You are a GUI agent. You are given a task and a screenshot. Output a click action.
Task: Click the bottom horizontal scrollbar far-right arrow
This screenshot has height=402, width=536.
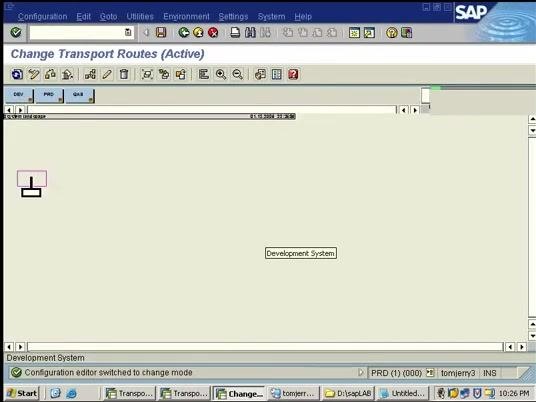pos(522,347)
